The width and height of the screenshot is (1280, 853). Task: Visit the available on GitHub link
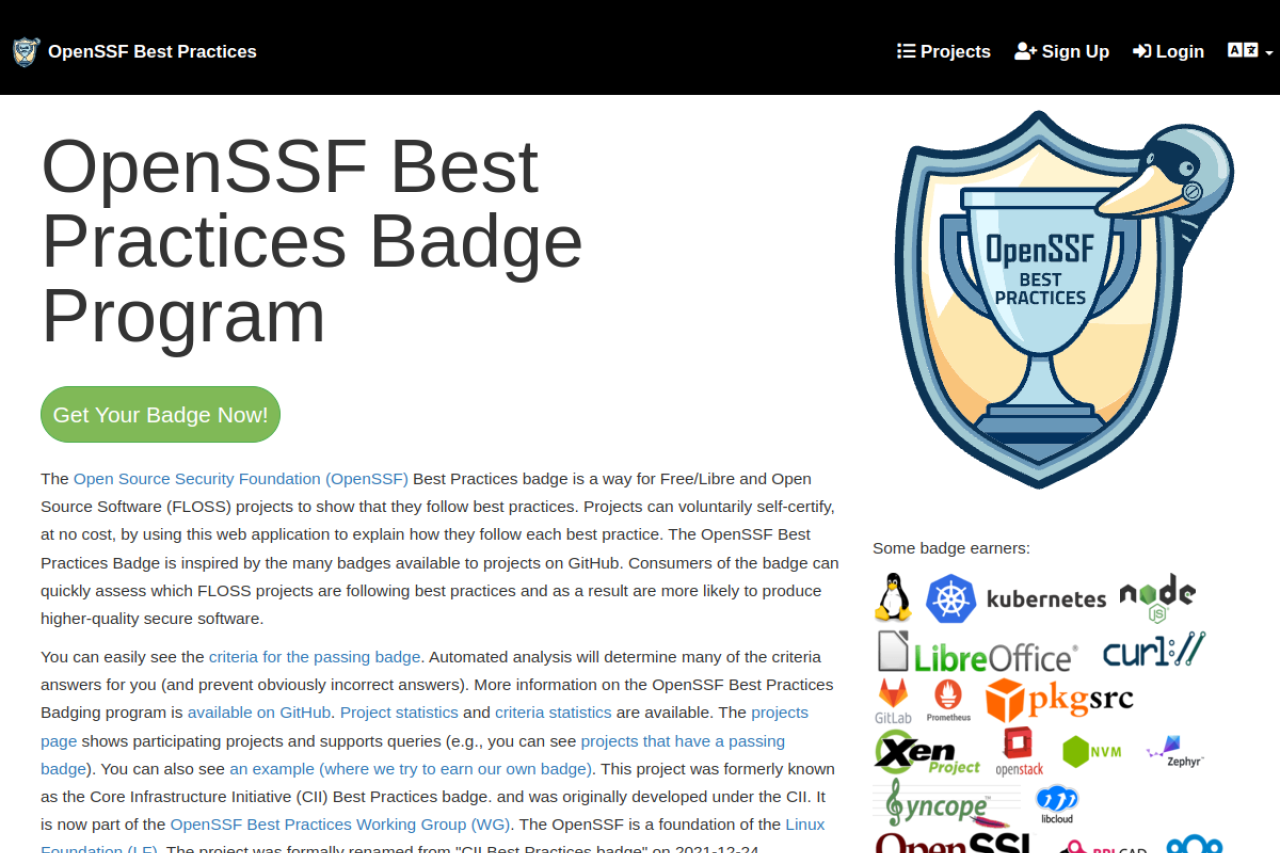(x=259, y=713)
